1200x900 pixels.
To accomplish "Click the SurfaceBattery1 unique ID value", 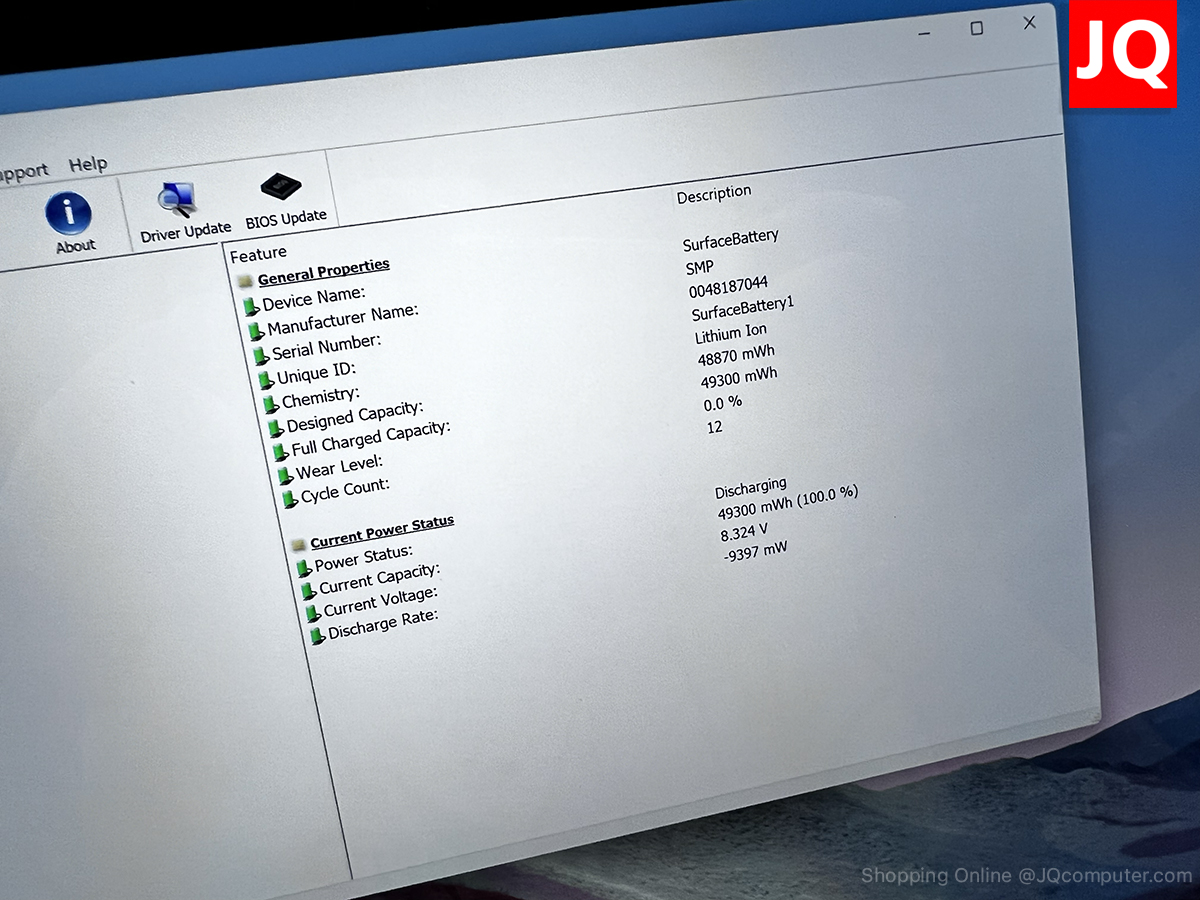I will tap(743, 309).
